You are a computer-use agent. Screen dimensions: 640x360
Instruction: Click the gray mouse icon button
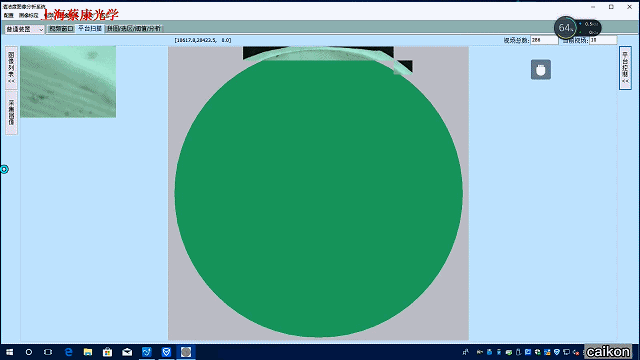[541, 70]
